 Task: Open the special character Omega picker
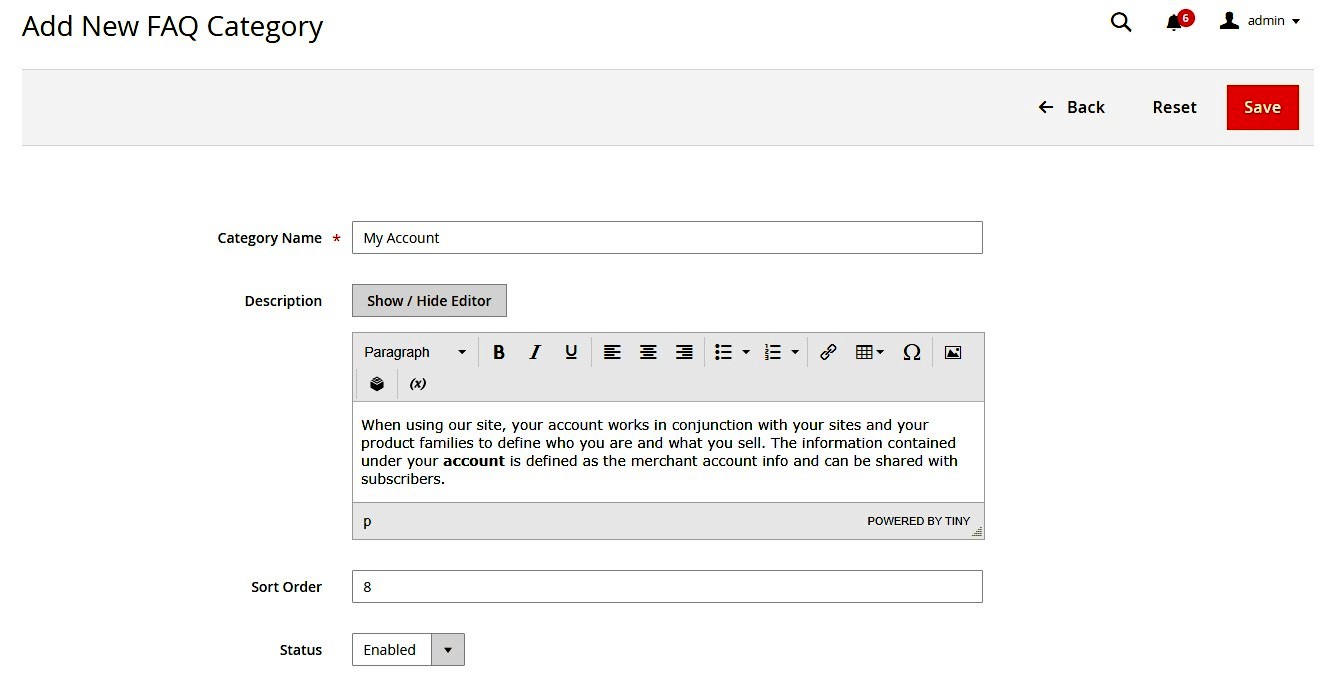911,352
